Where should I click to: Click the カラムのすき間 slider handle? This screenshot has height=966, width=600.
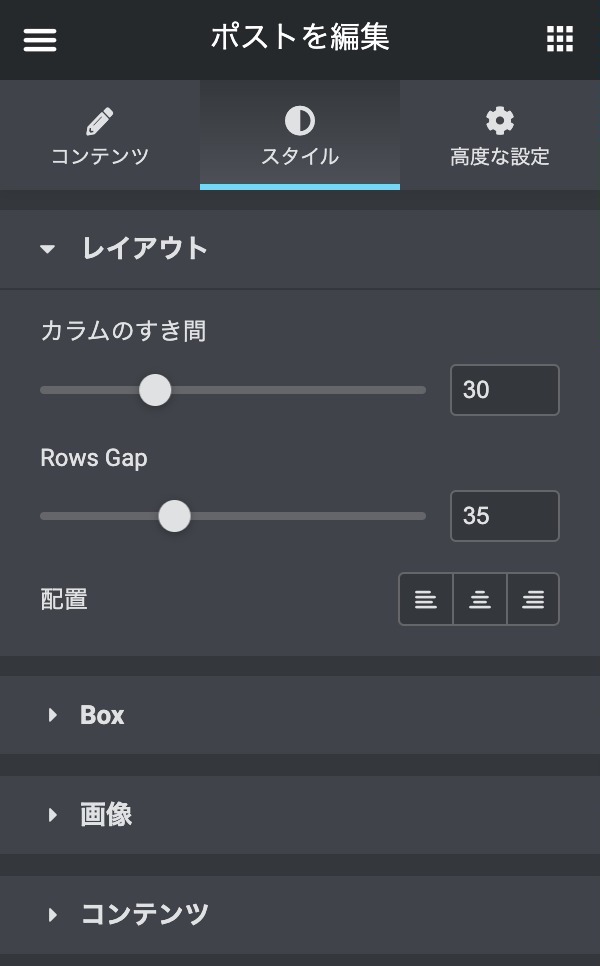point(155,390)
